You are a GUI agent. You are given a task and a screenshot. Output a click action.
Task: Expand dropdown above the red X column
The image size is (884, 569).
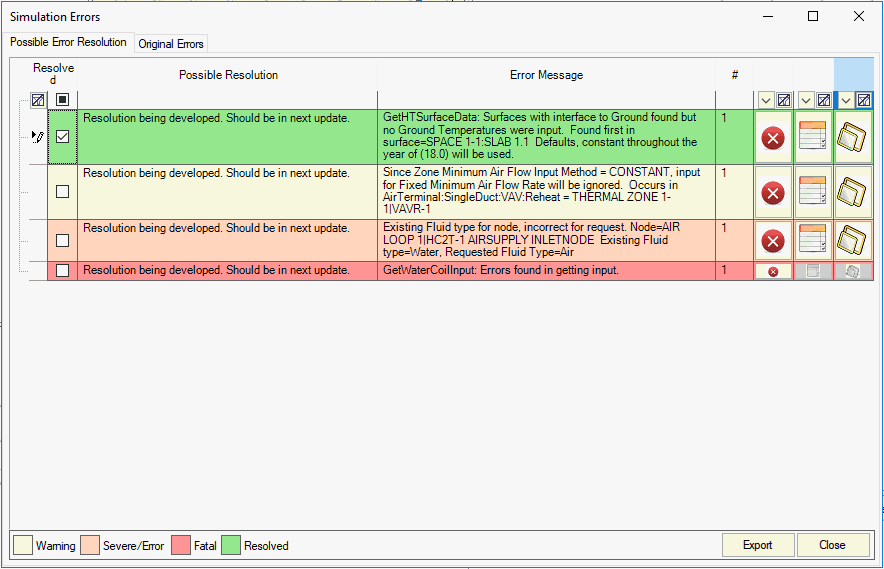765,100
